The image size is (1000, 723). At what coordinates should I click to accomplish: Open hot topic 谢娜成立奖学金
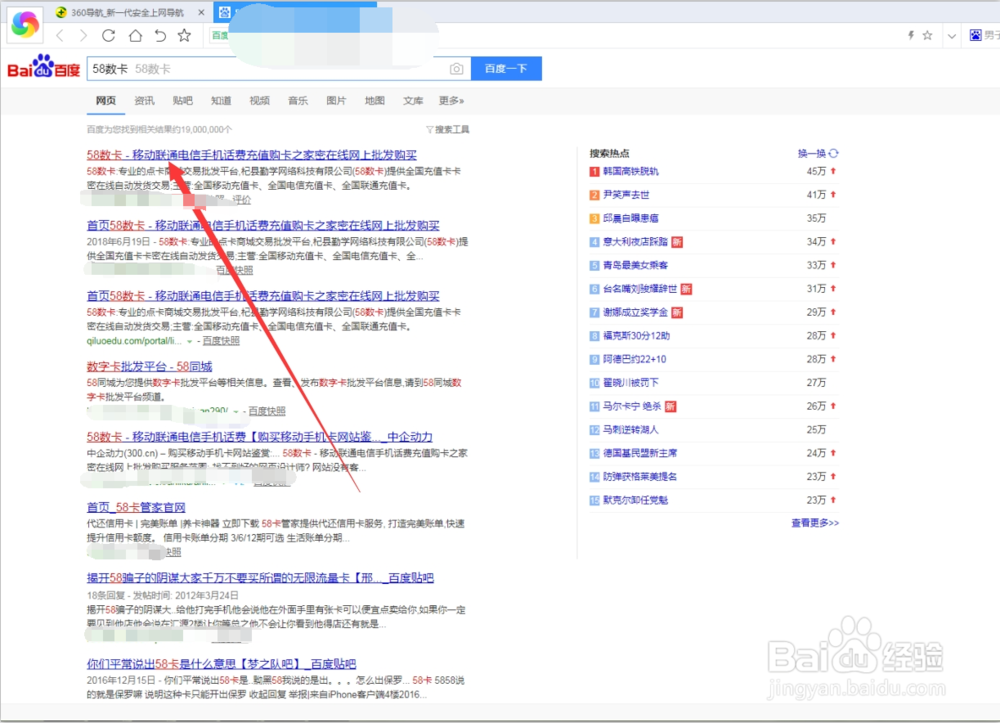[x=635, y=313]
